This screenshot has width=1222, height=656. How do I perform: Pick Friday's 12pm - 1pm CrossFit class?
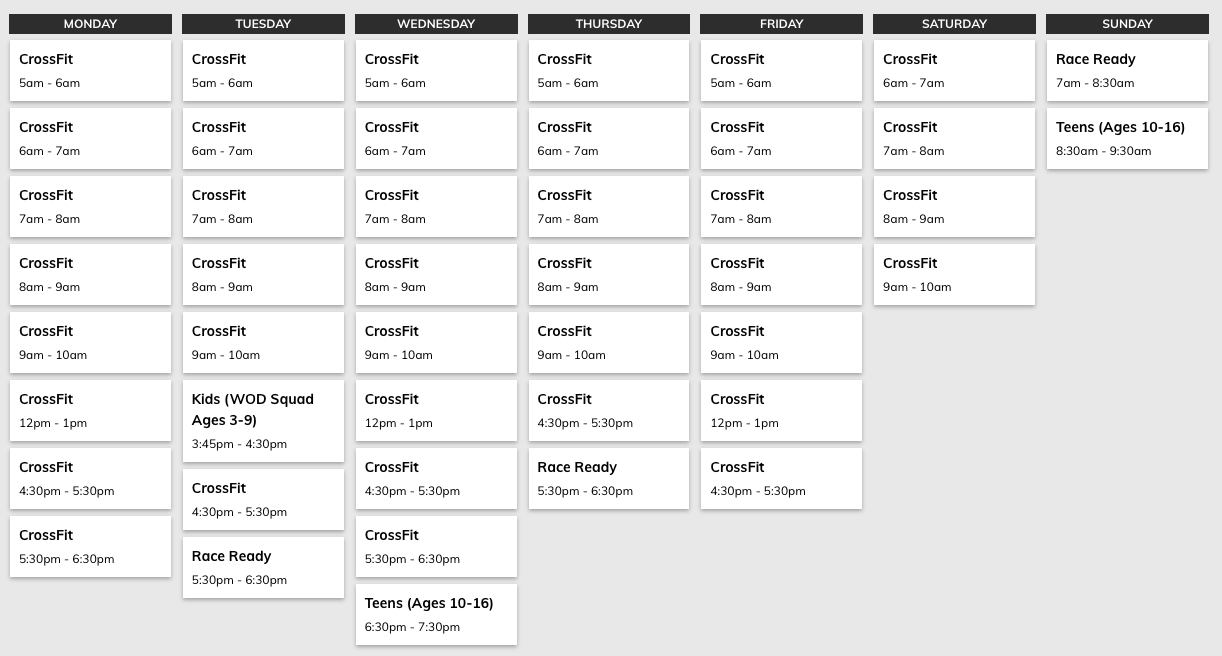(x=781, y=410)
